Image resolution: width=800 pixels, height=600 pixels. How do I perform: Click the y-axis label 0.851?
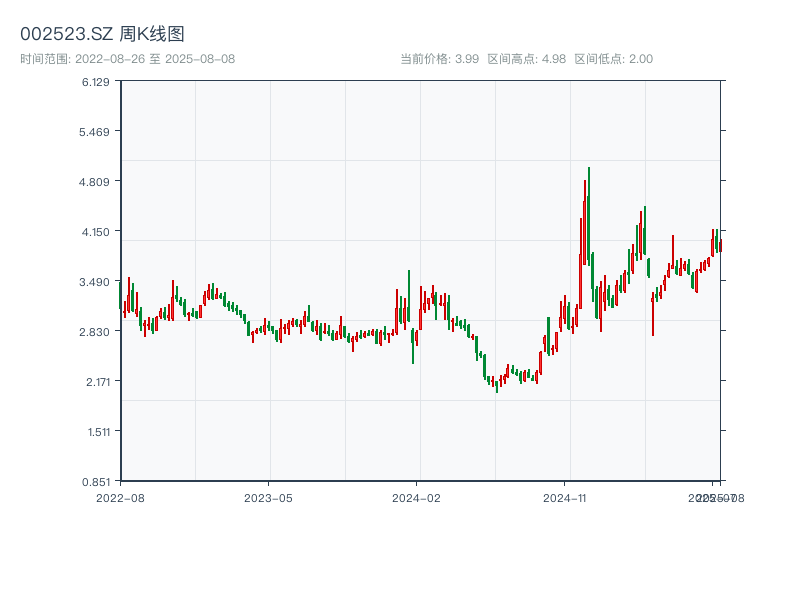coord(95,482)
